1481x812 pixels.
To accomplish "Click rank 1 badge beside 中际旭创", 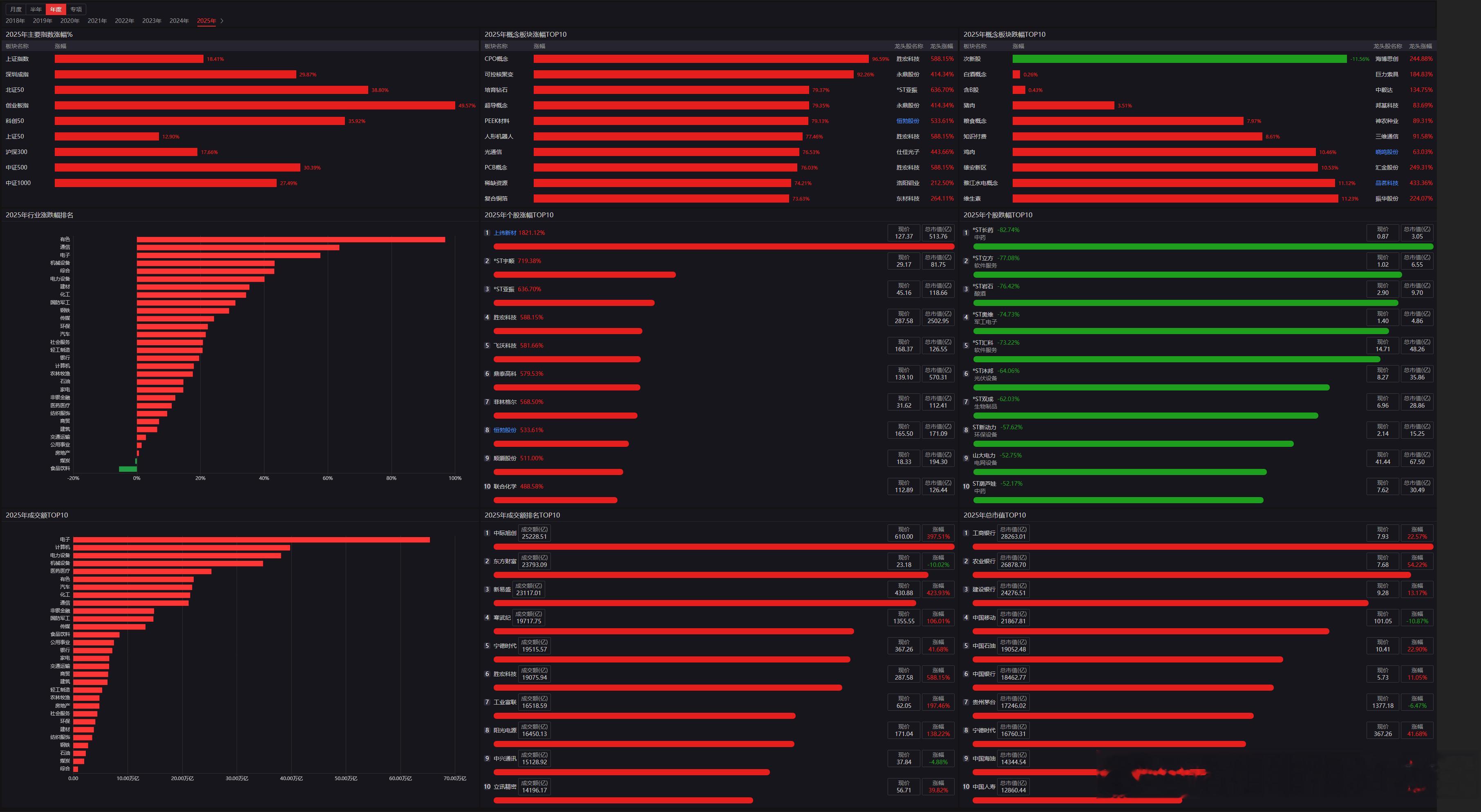I will (x=487, y=533).
